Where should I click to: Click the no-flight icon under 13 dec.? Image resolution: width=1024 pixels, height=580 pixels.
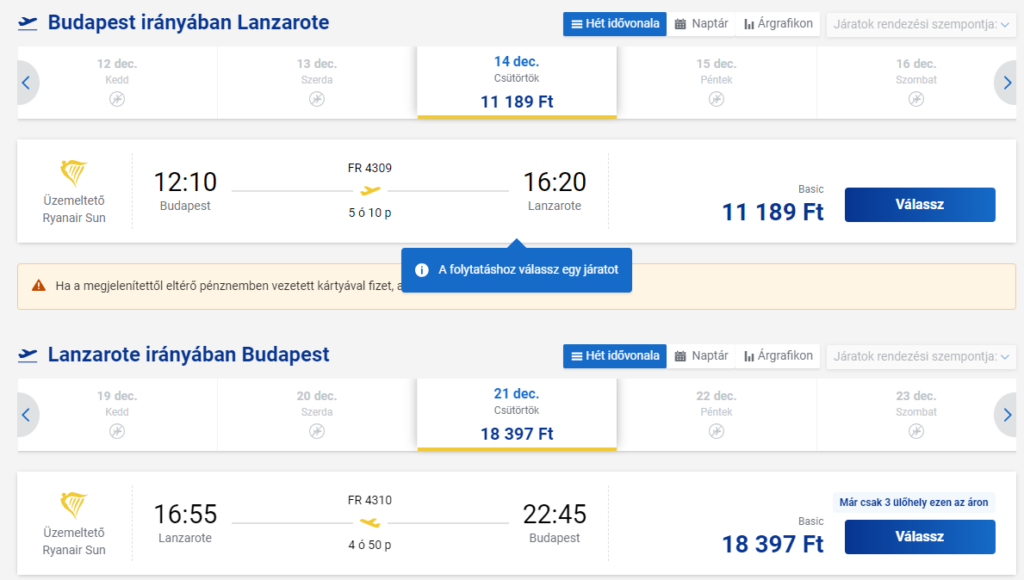pos(317,99)
